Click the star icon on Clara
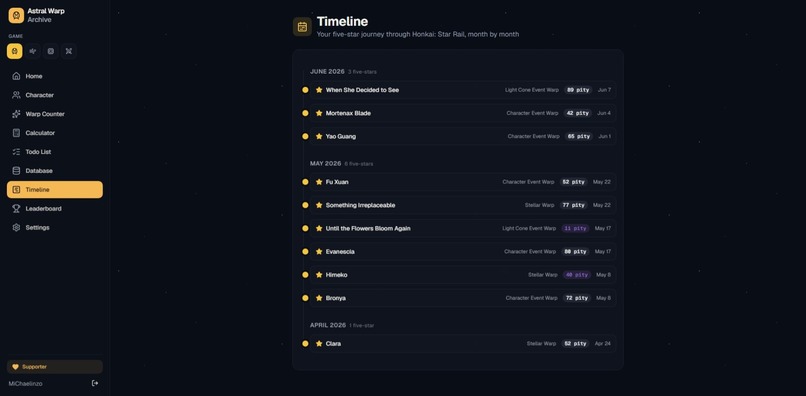The height and width of the screenshot is (396, 806). pyautogui.click(x=319, y=344)
